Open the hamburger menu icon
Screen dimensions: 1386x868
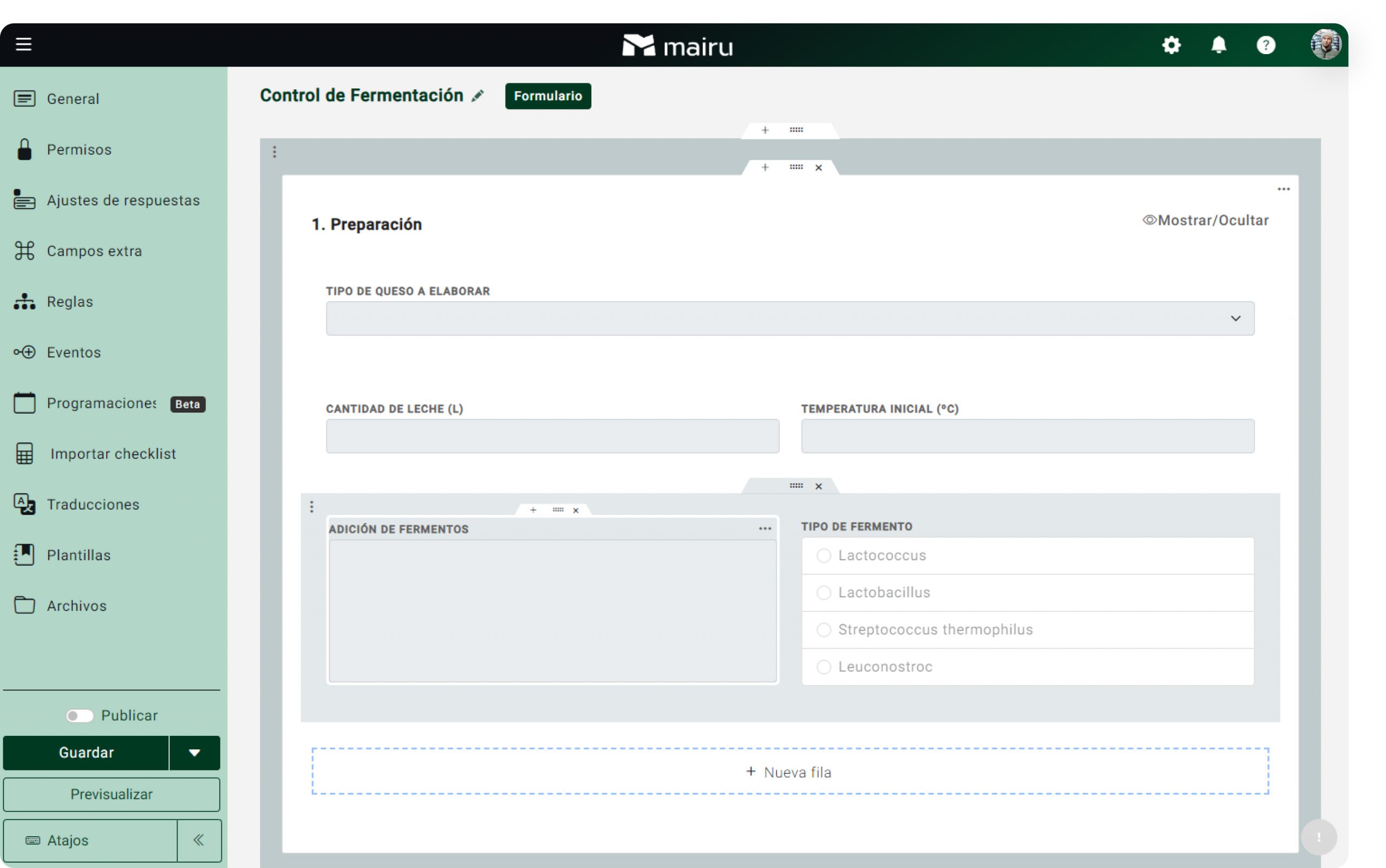pos(23,44)
